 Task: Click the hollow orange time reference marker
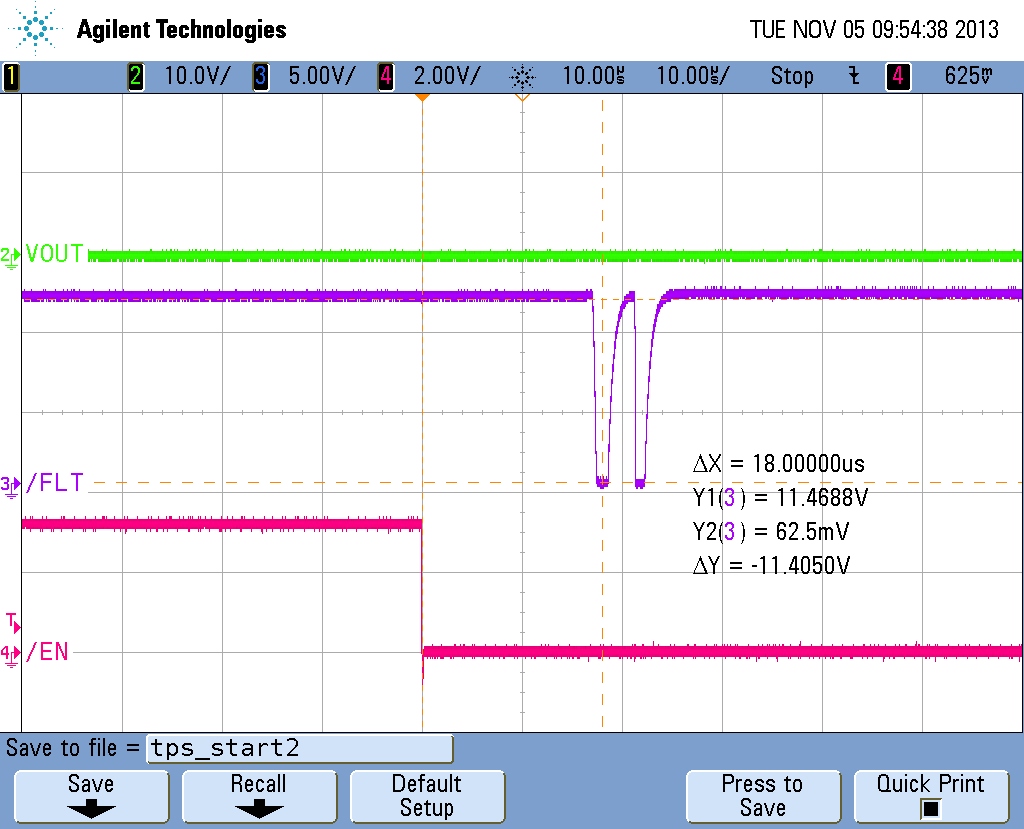point(522,97)
